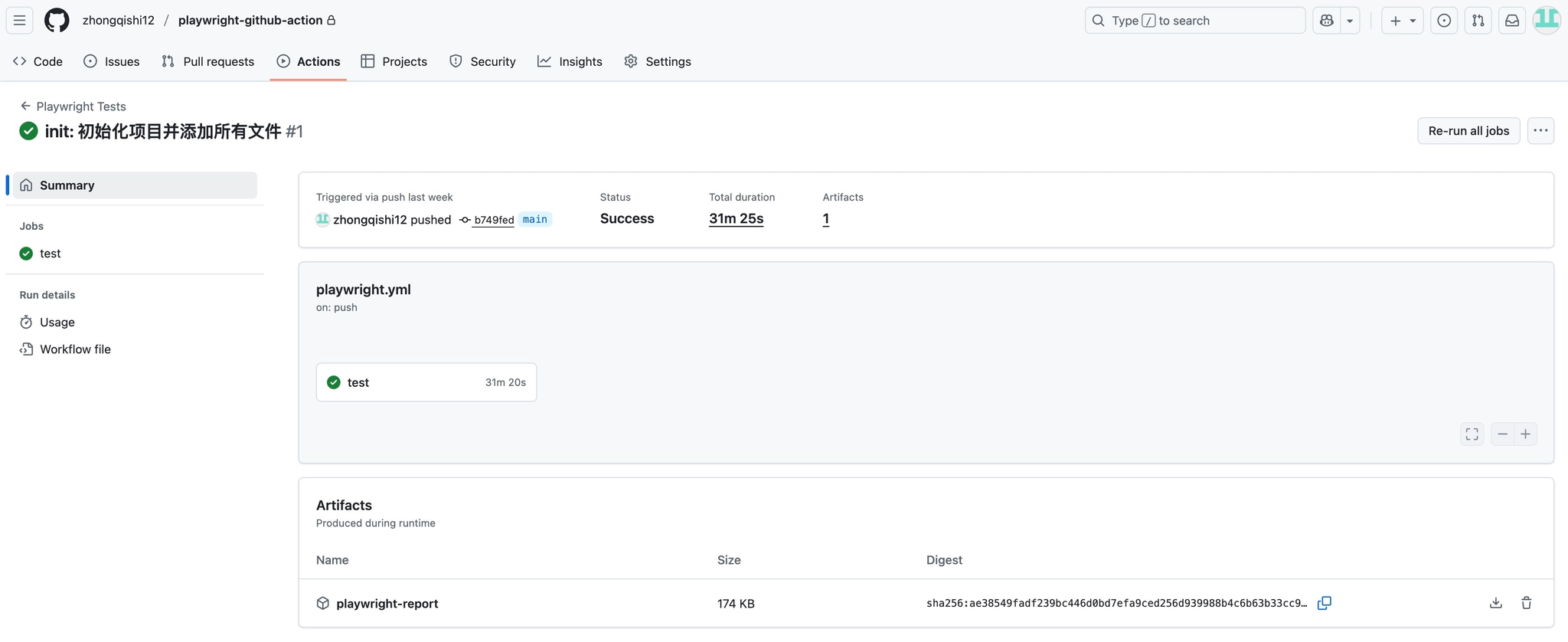Open the Pull requests tab

tap(208, 61)
